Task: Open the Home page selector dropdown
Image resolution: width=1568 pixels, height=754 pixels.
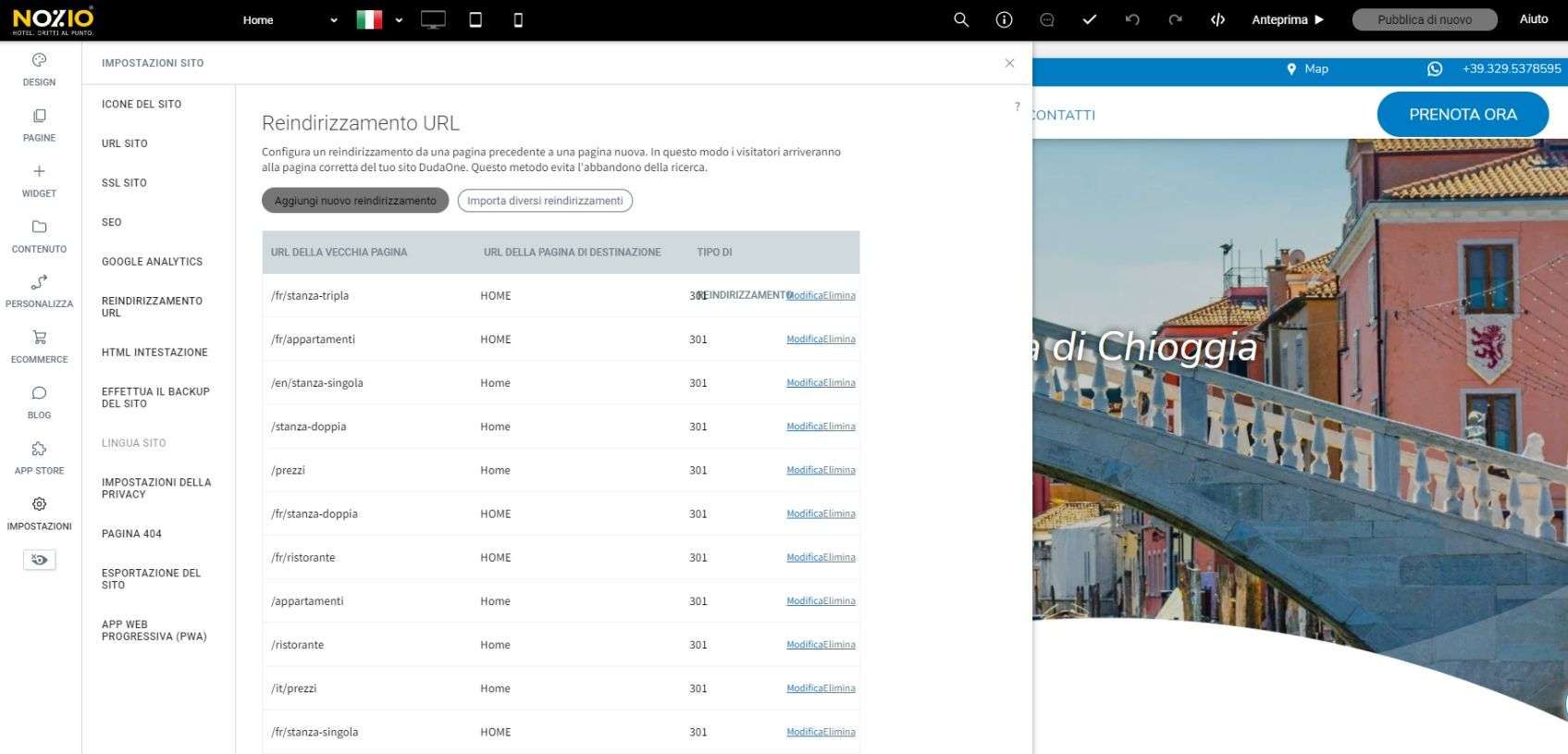Action: coord(290,19)
